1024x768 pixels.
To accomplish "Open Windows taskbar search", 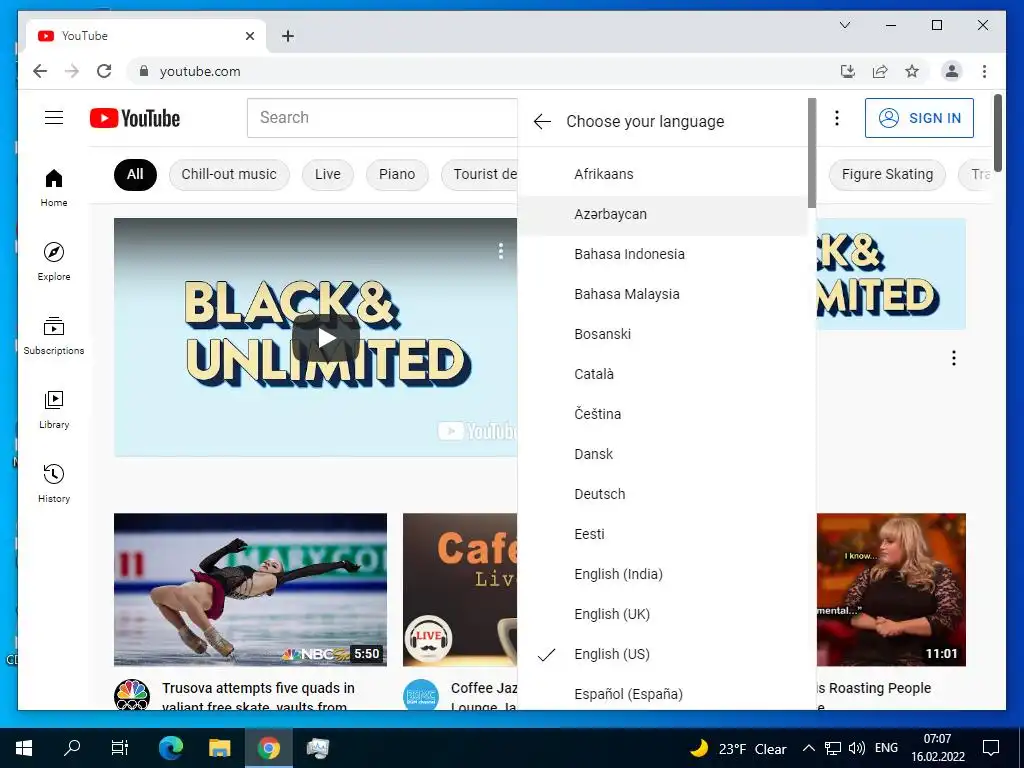I will pyautogui.click(x=72, y=748).
